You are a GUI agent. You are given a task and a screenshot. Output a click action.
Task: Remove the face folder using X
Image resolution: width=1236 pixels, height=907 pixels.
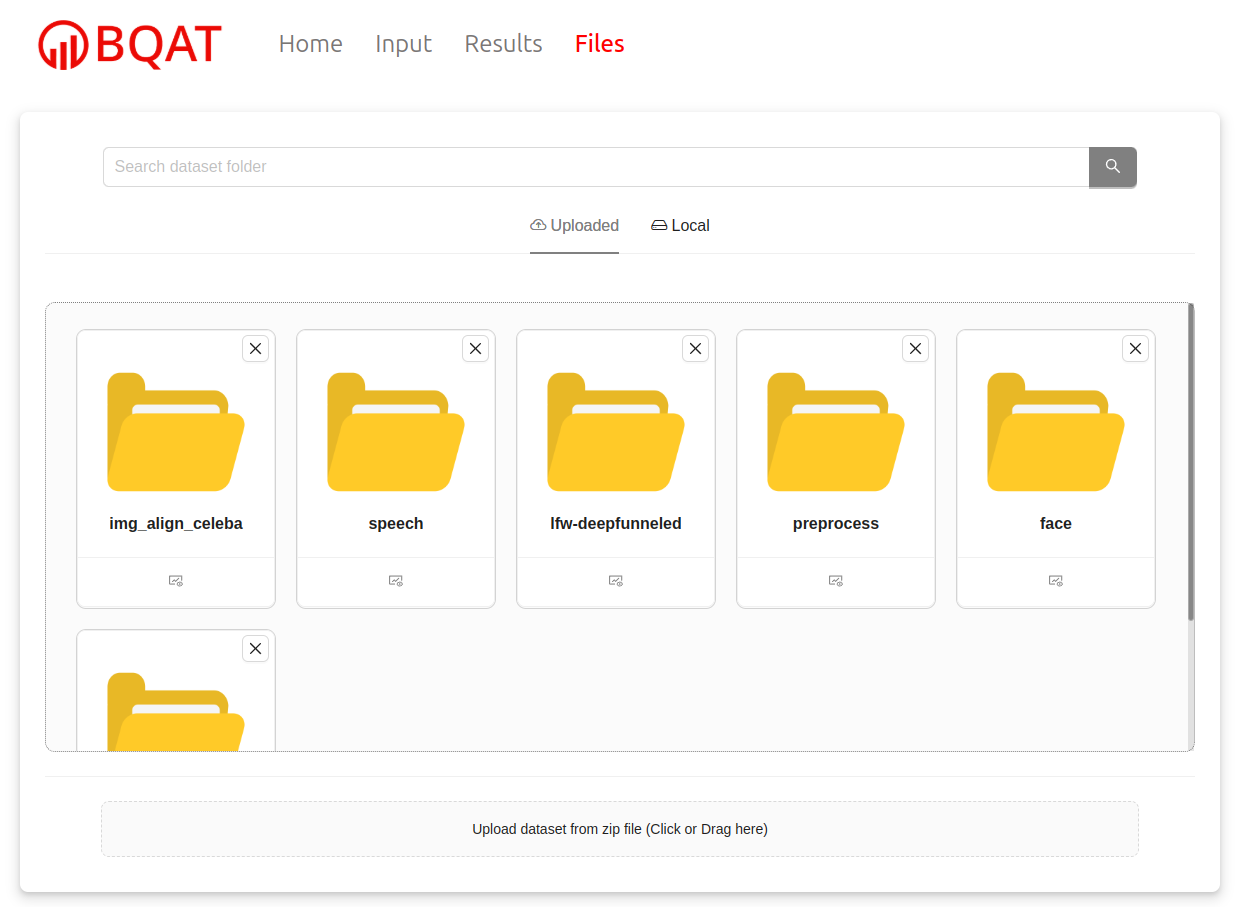[1135, 348]
